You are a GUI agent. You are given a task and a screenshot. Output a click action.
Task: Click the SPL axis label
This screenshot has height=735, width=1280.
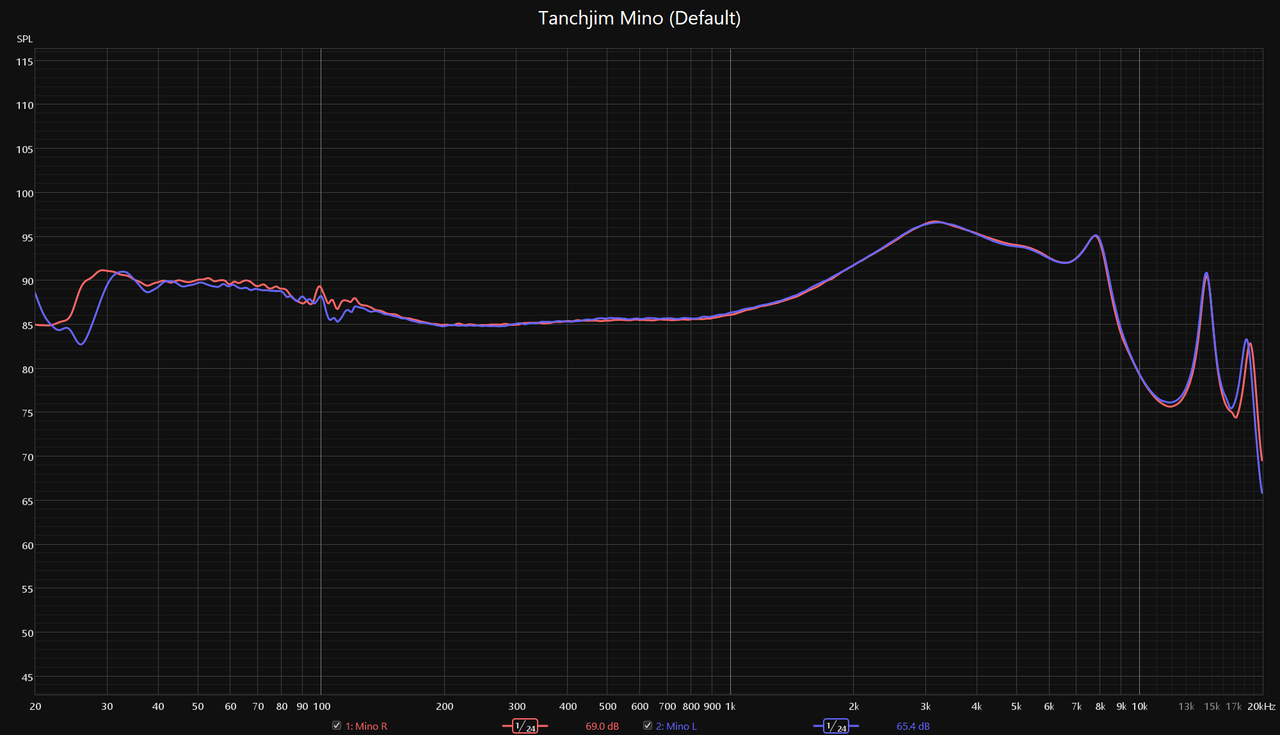pos(24,39)
